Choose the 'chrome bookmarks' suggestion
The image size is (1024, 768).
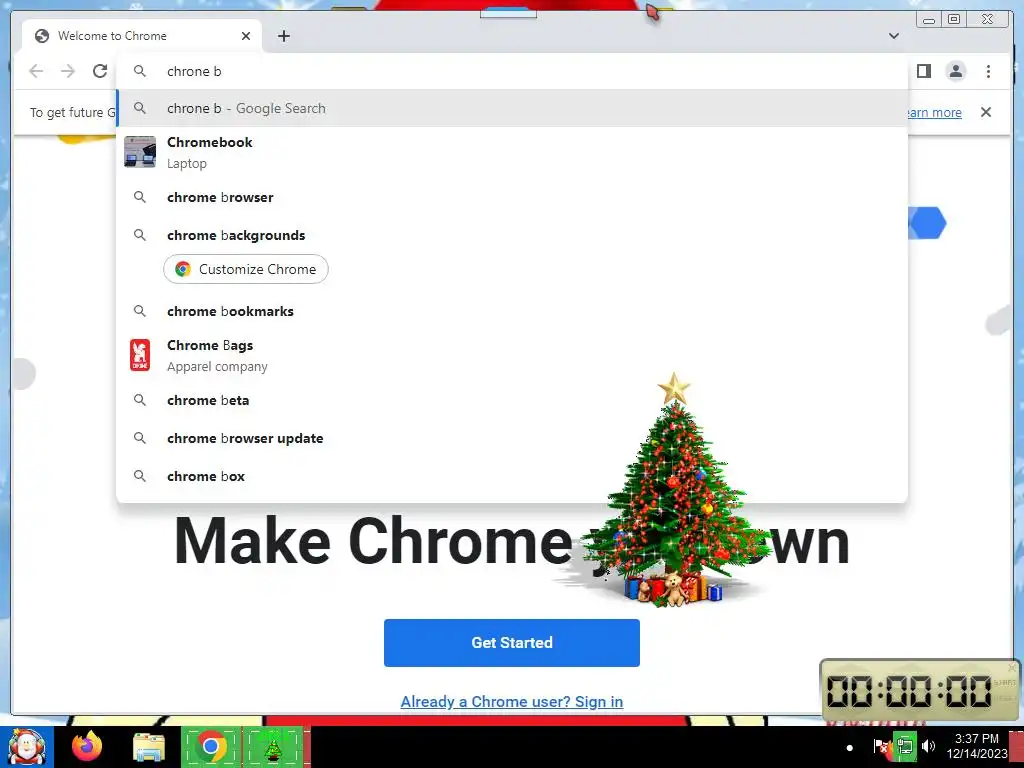click(512, 312)
